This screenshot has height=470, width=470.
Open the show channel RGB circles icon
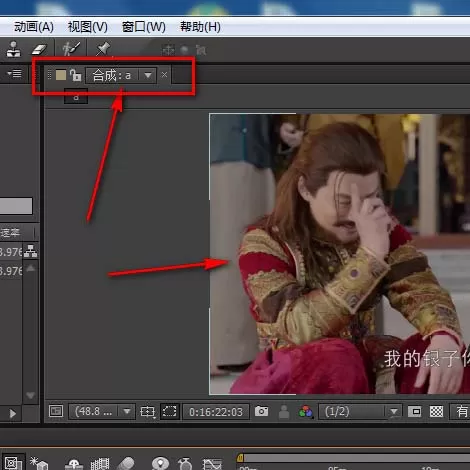305,412
